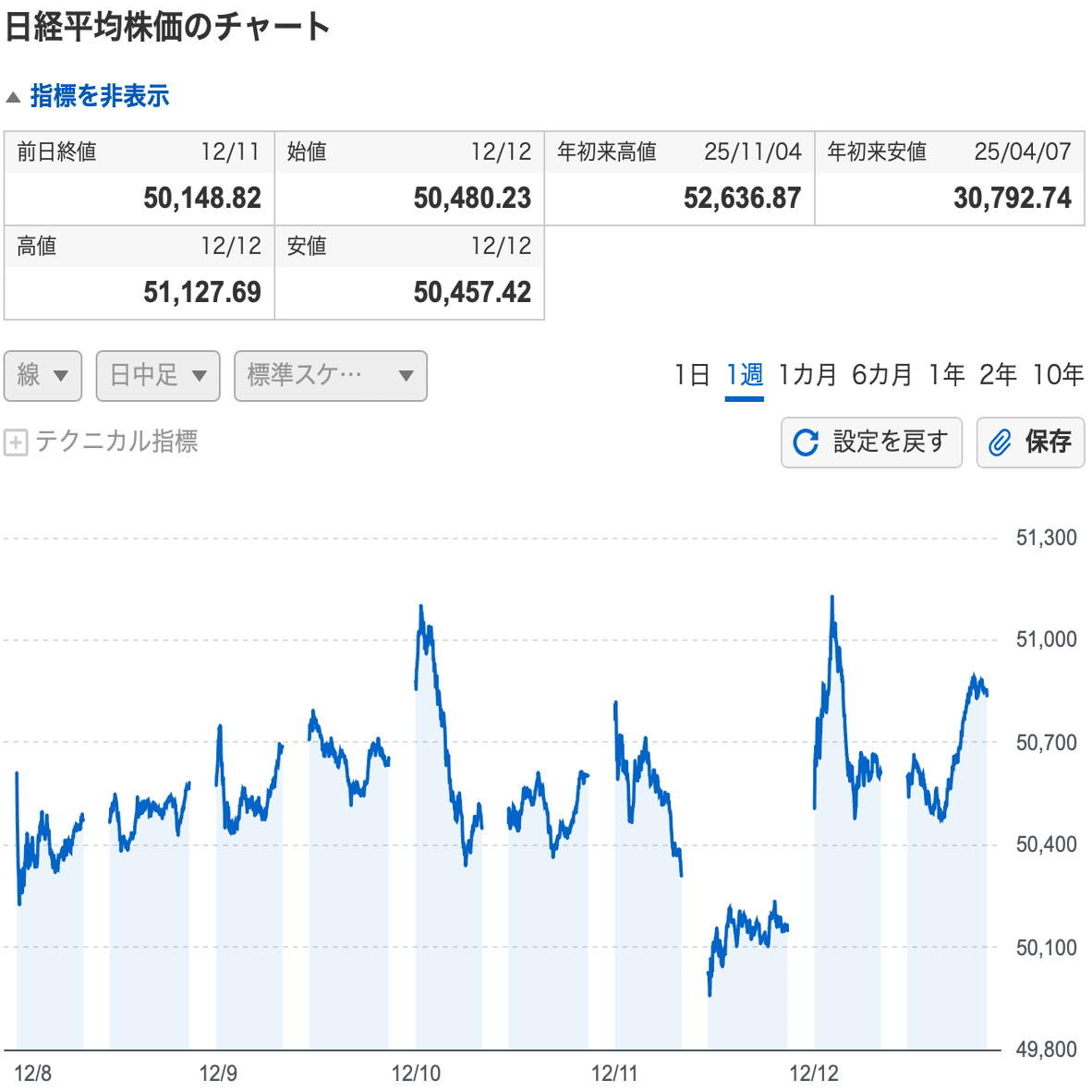
Task: Select the 1カ月 time range tab
Action: point(807,375)
